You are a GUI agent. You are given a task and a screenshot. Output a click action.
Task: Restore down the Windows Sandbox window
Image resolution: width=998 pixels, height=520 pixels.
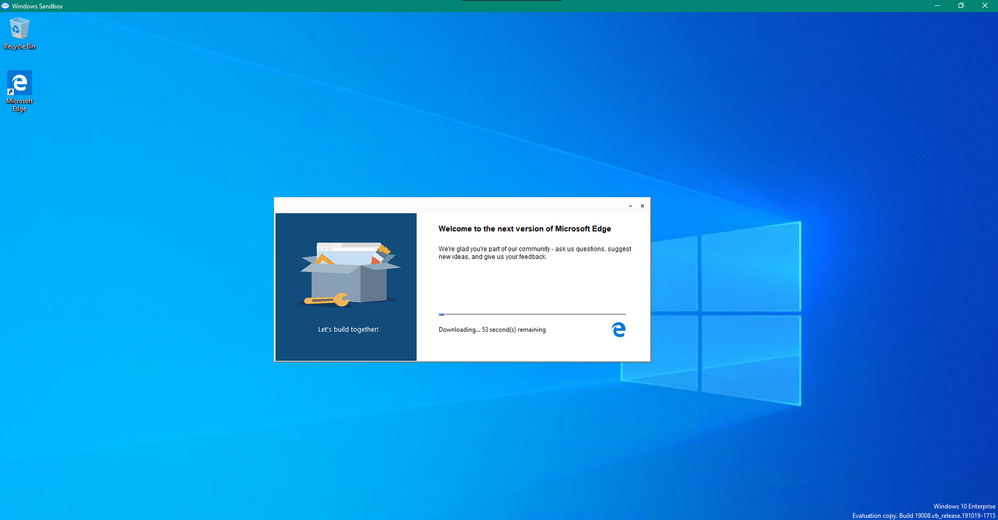(961, 6)
